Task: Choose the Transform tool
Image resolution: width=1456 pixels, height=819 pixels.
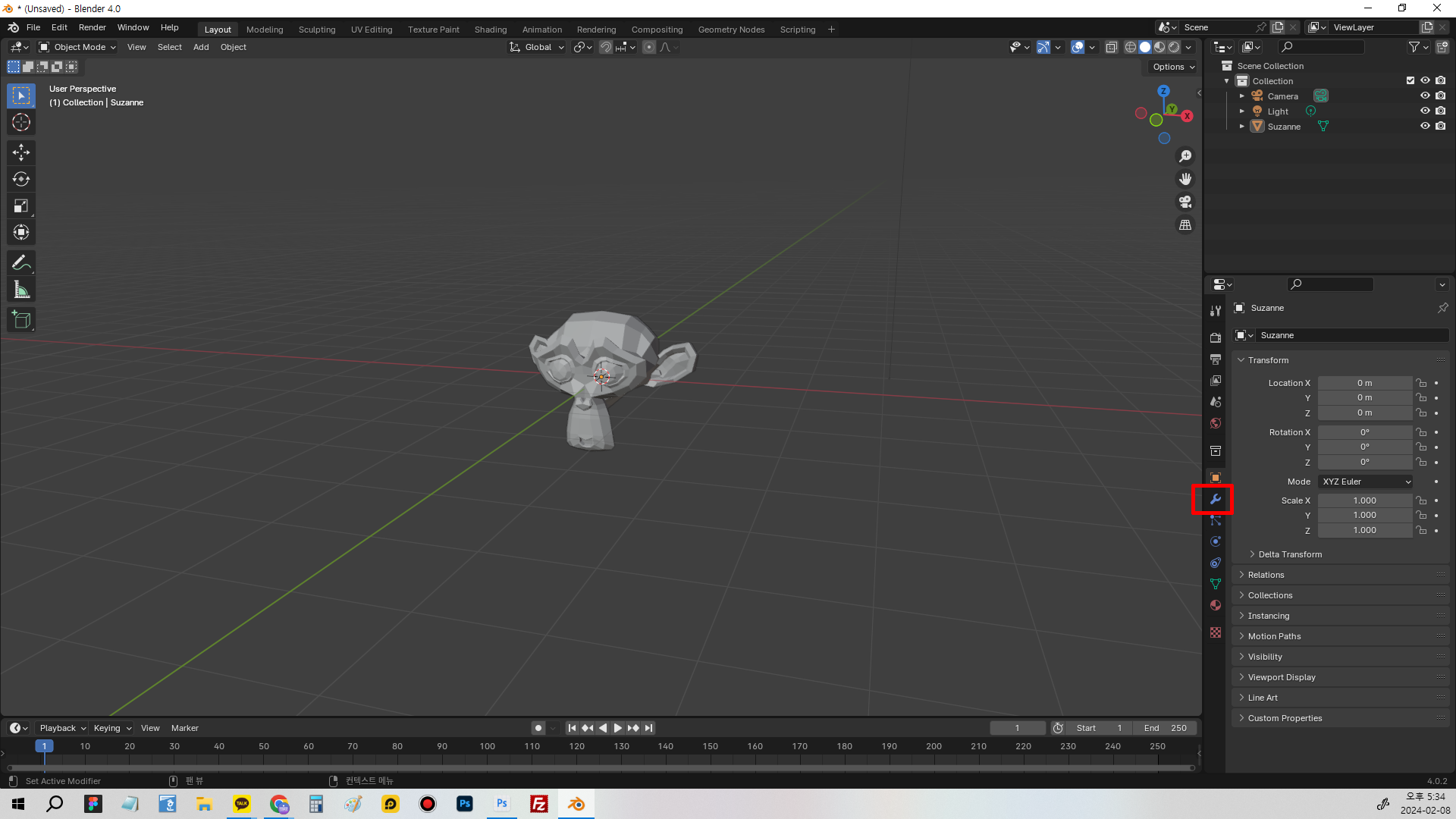Action: [21, 232]
